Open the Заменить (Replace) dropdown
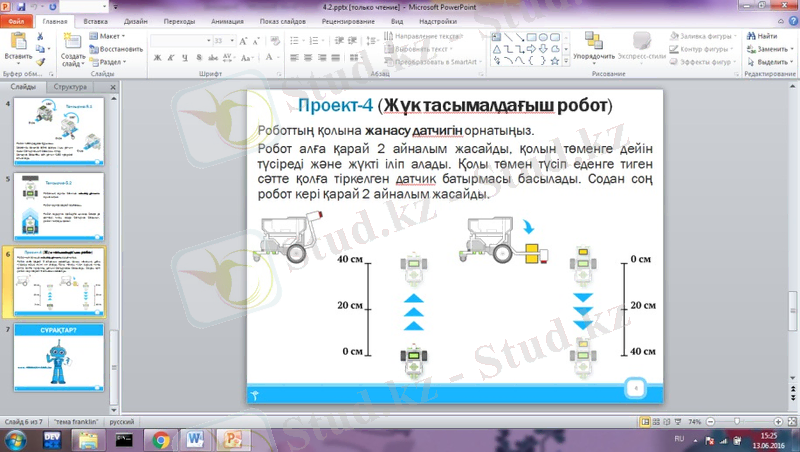Screen dimensions: 800x452 (x=771, y=48)
